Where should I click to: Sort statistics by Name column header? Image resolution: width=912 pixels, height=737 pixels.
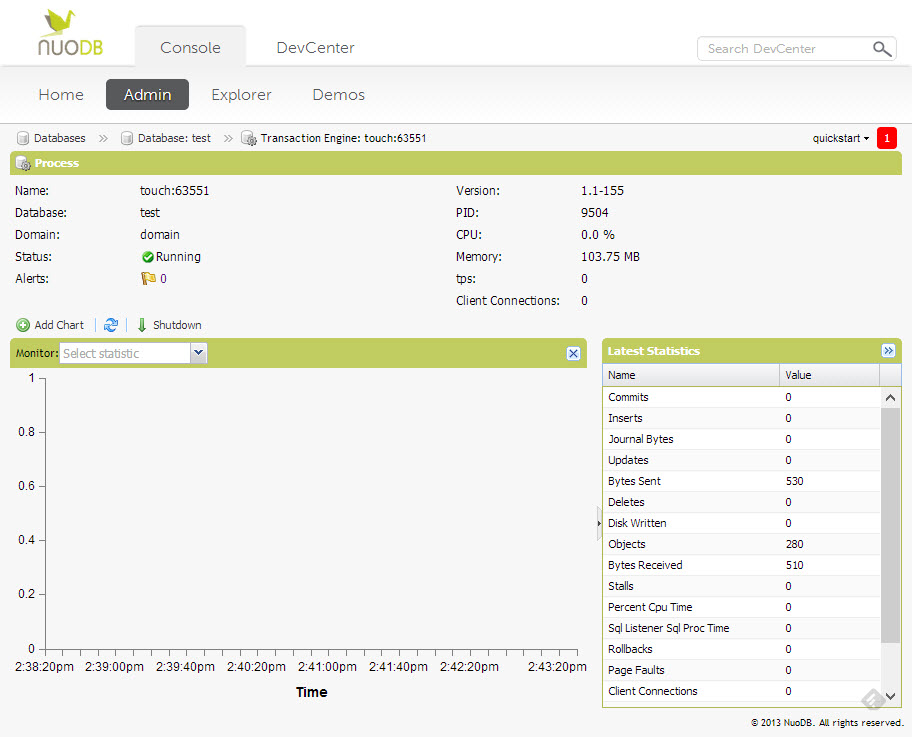[691, 375]
